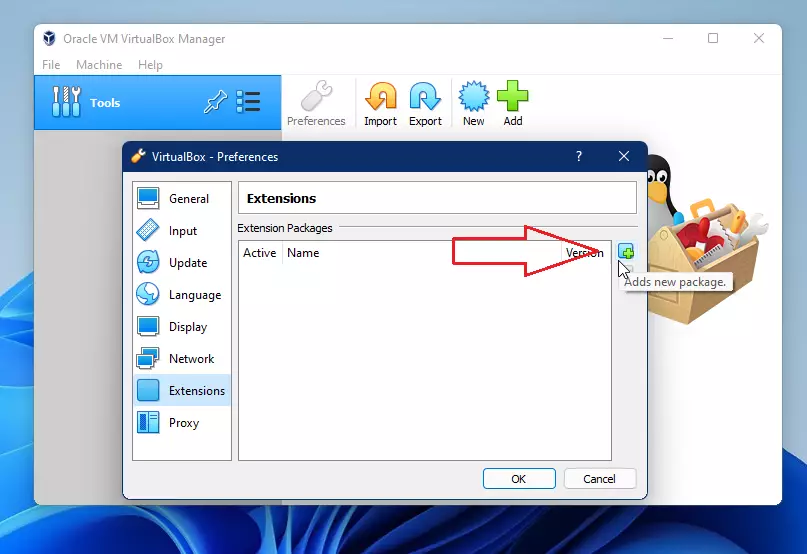Confirm preferences with the OK button
Viewport: 807px width, 554px height.
(x=519, y=479)
